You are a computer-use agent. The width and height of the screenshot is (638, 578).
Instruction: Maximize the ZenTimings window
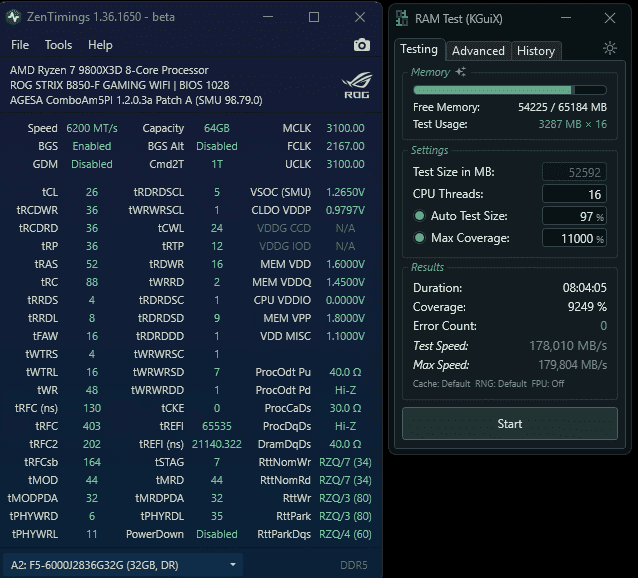(314, 17)
